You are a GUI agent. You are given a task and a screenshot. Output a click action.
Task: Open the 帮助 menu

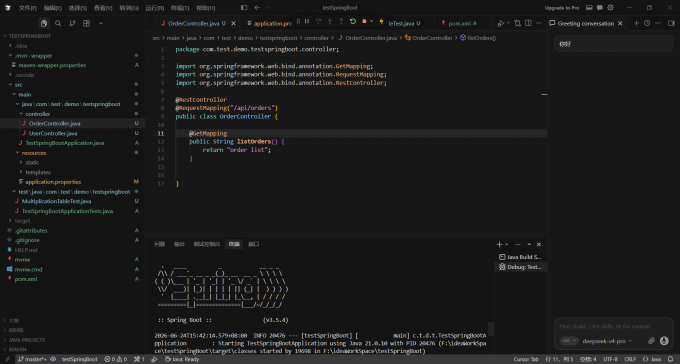pos(205,8)
